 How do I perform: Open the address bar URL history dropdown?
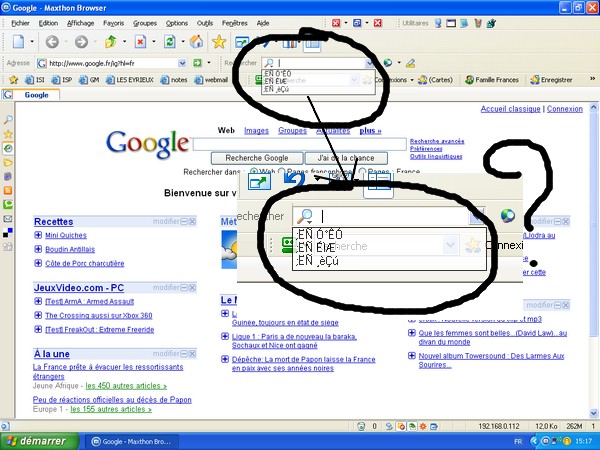click(182, 63)
